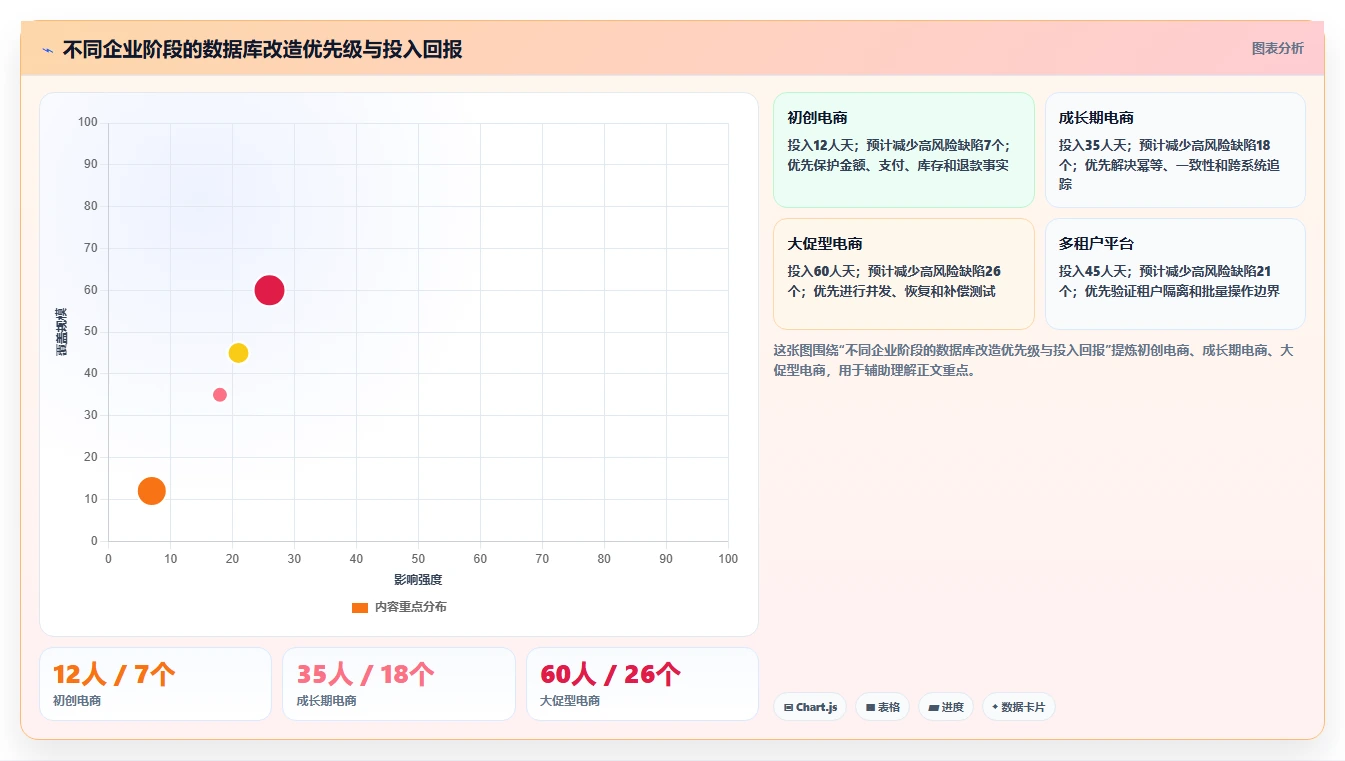Click the star icon inside the 数据卡片 tag
This screenshot has width=1345, height=761.
(995, 707)
